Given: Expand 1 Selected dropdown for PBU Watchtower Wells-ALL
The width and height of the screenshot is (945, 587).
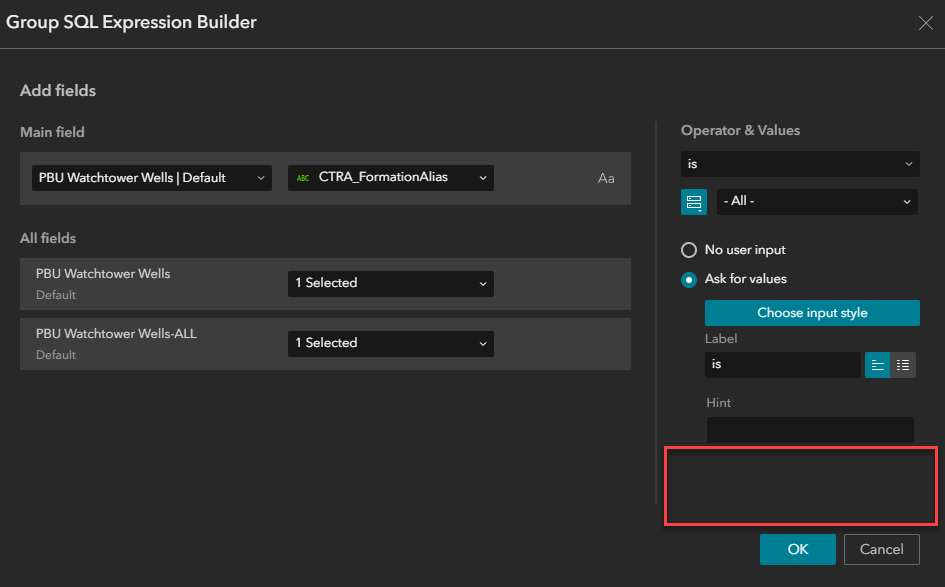Looking at the screenshot, I should 390,343.
